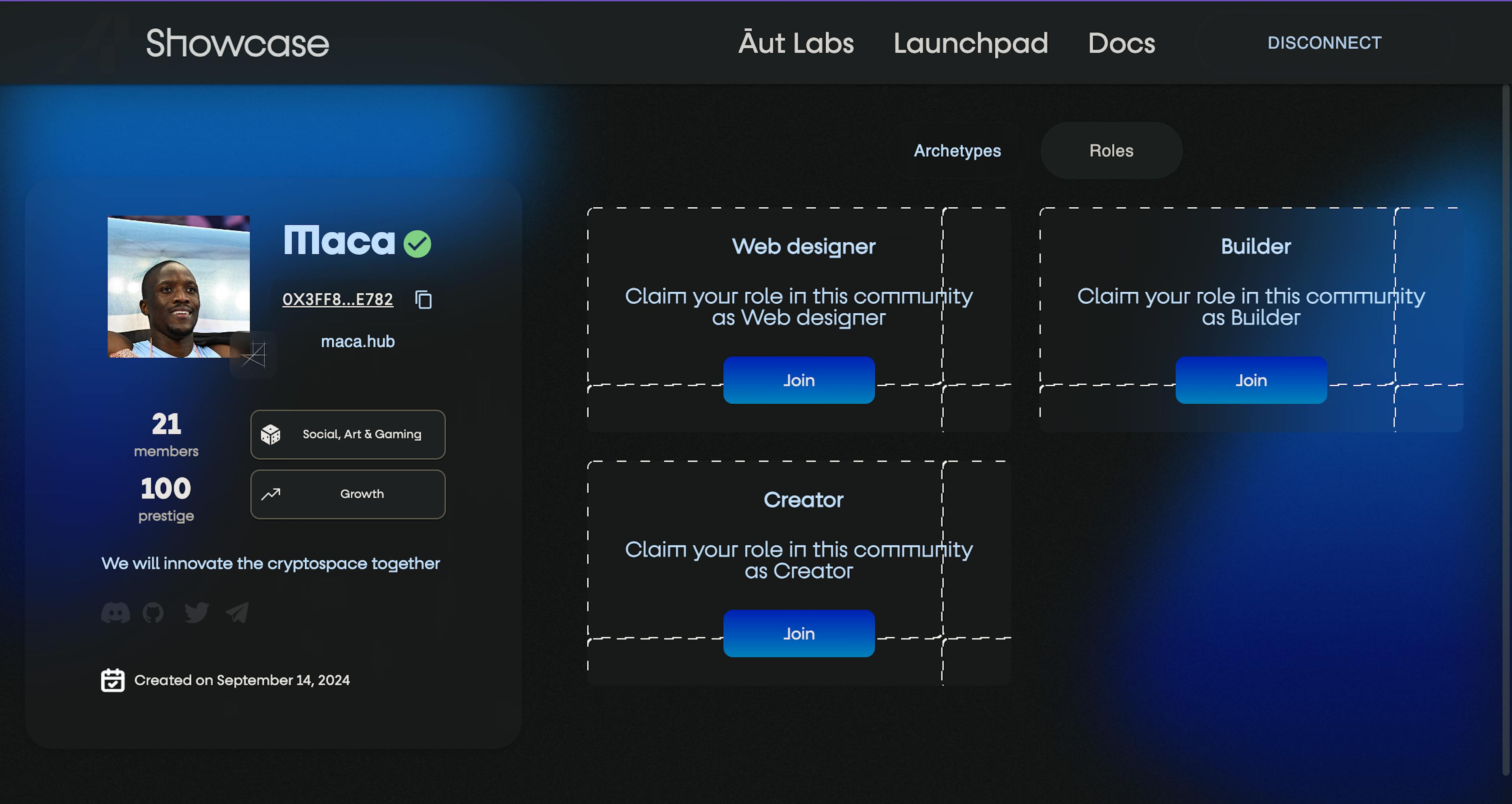Open the Discord social icon

point(115,612)
